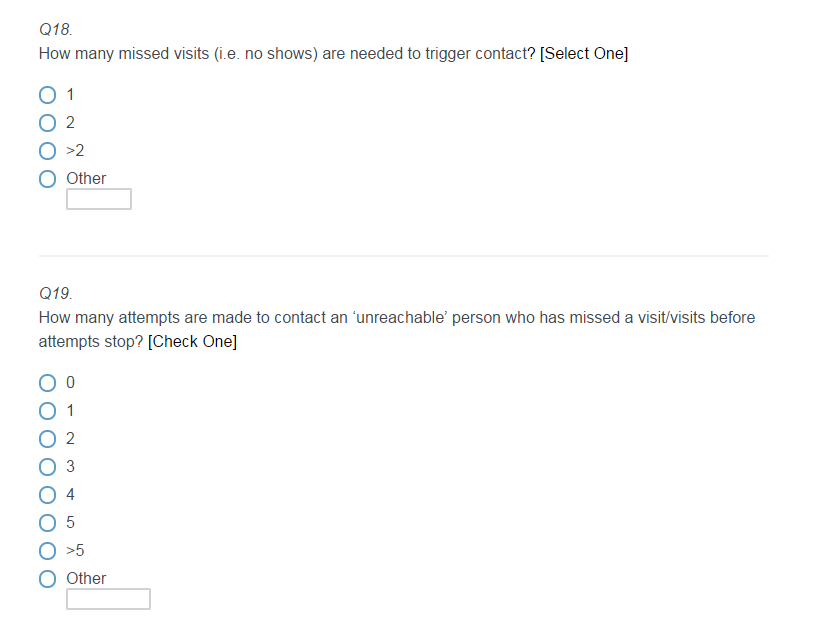The image size is (827, 622).
Task: Choose the '4' radio button in Q19
Action: (x=48, y=494)
